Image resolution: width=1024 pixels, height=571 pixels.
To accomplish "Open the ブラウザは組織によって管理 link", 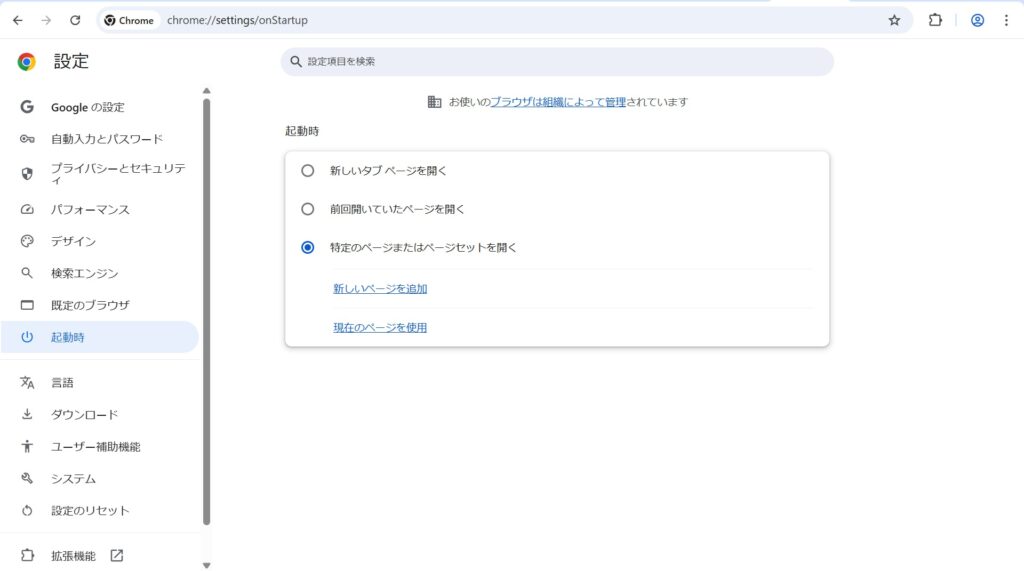I will tap(557, 102).
